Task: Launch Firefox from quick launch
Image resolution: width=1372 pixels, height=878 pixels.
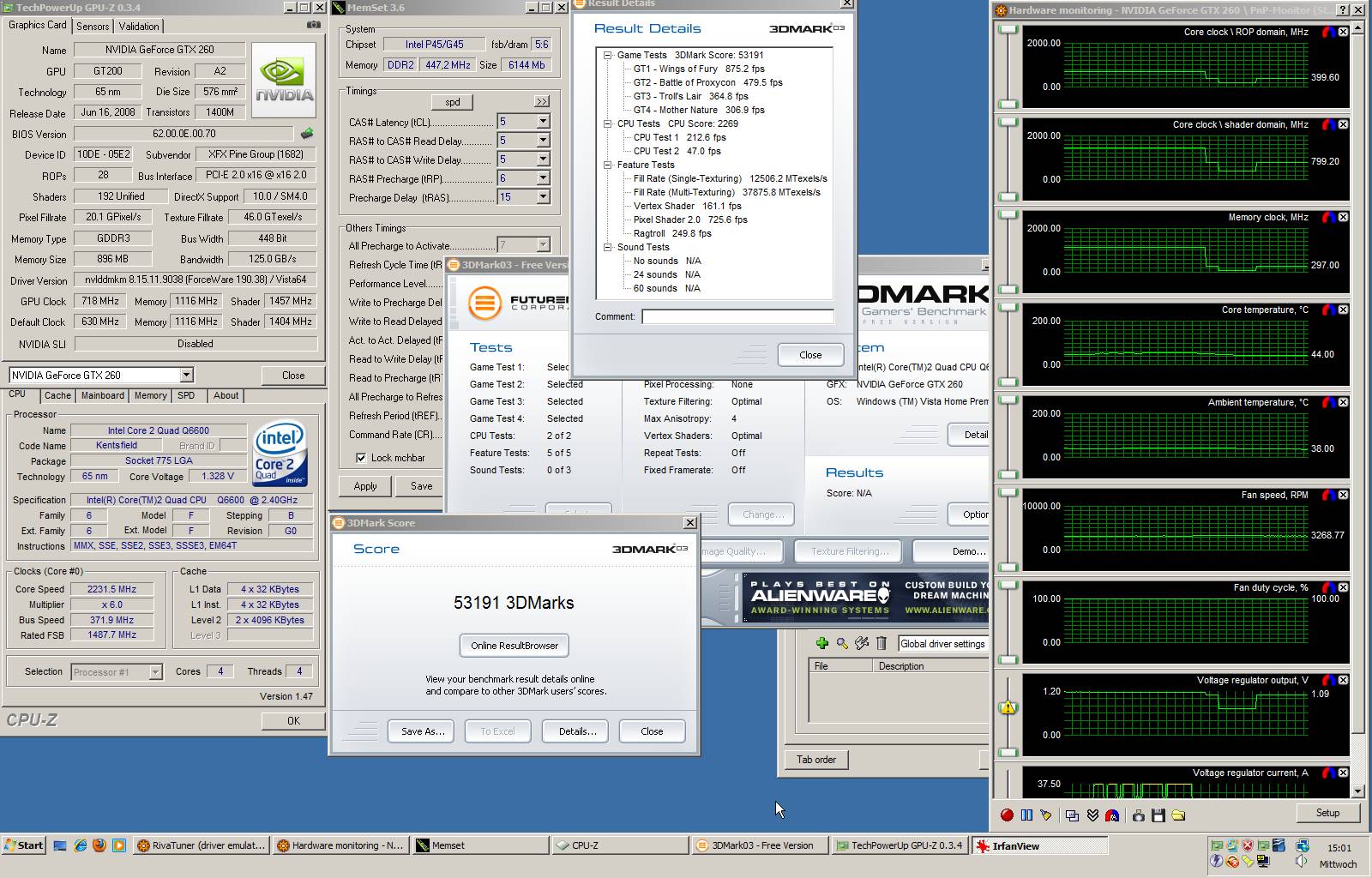Action: [x=99, y=845]
